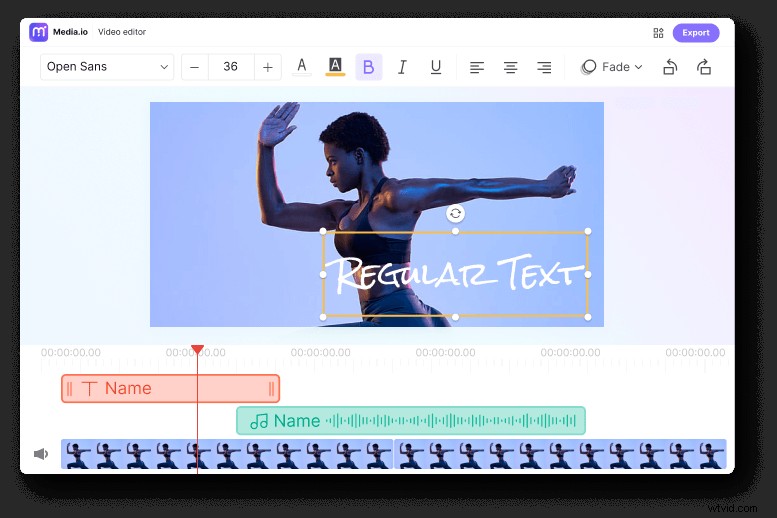Click the undo arrow icon
The height and width of the screenshot is (518, 777).
pos(670,67)
